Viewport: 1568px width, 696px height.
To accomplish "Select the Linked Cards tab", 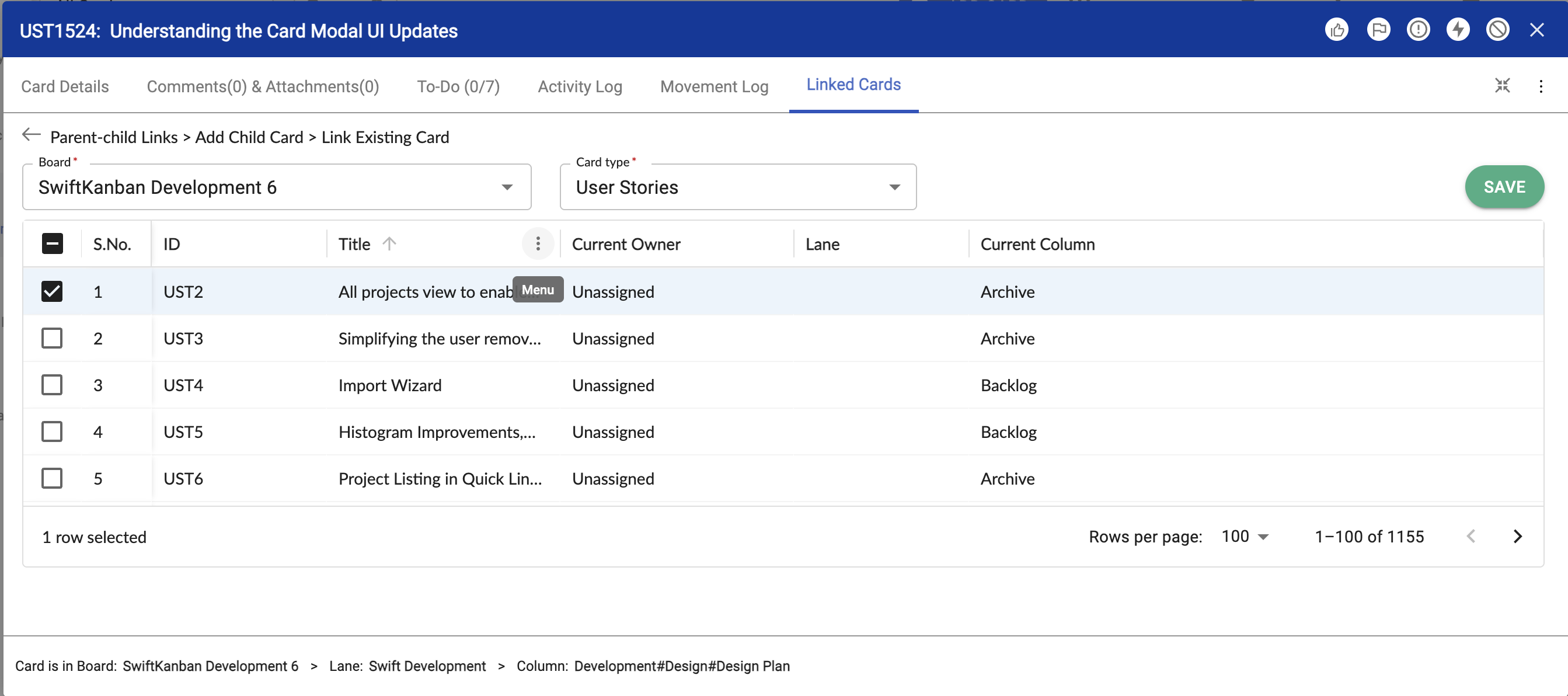I will (853, 85).
